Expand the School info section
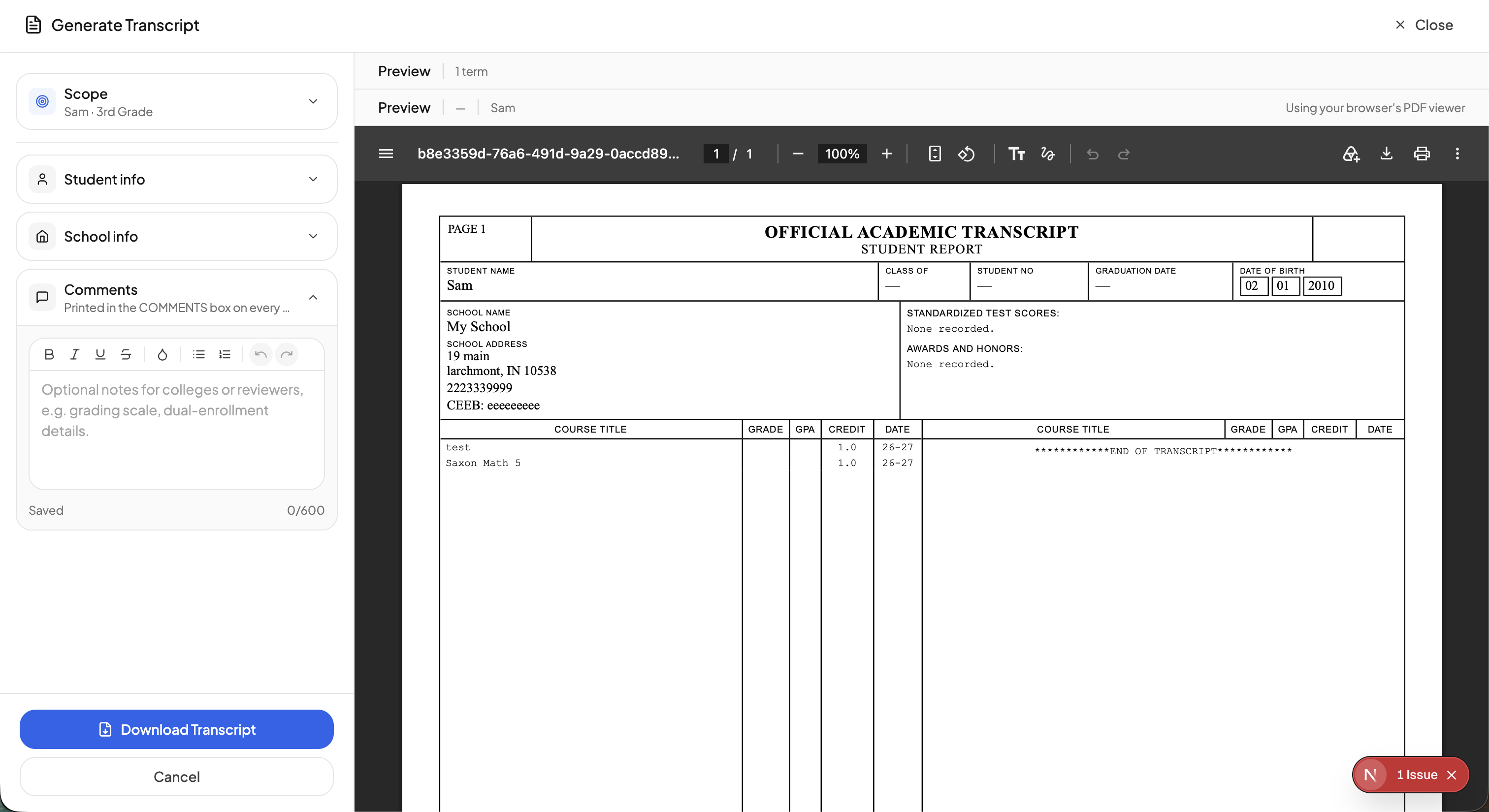The height and width of the screenshot is (812, 1489). coord(177,236)
